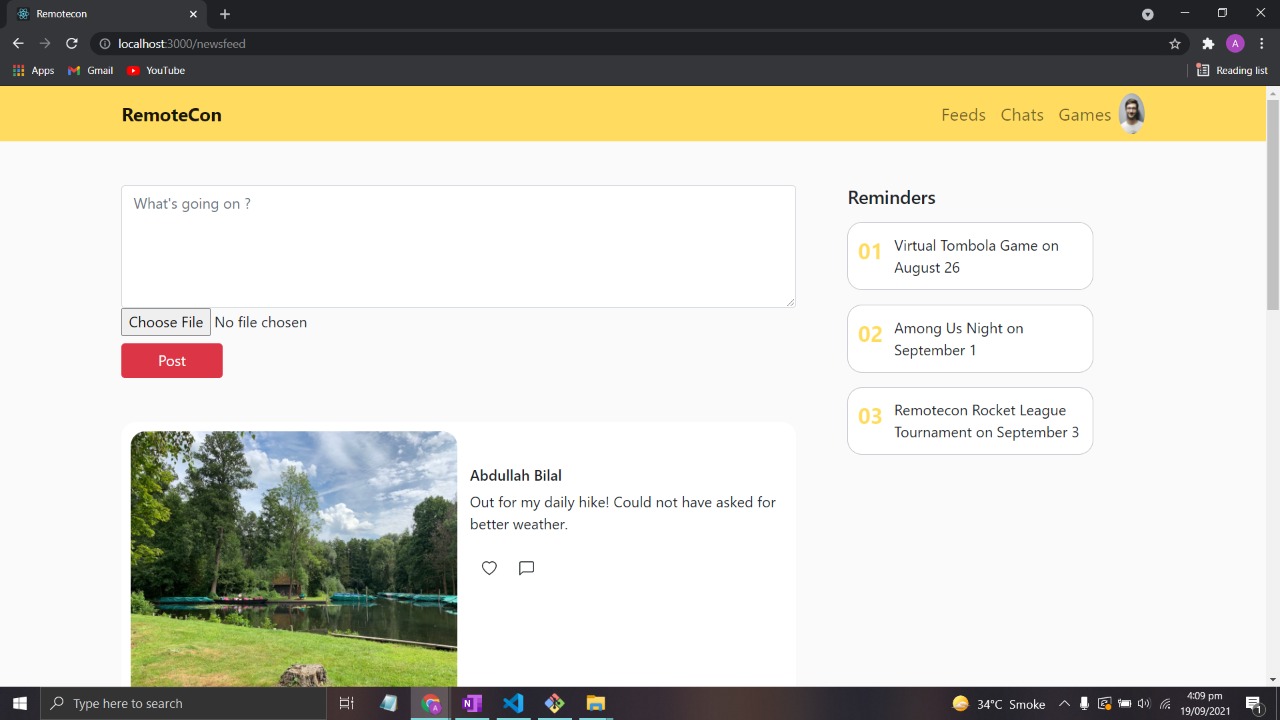Open the tab search dropdown arrow

[1148, 14]
